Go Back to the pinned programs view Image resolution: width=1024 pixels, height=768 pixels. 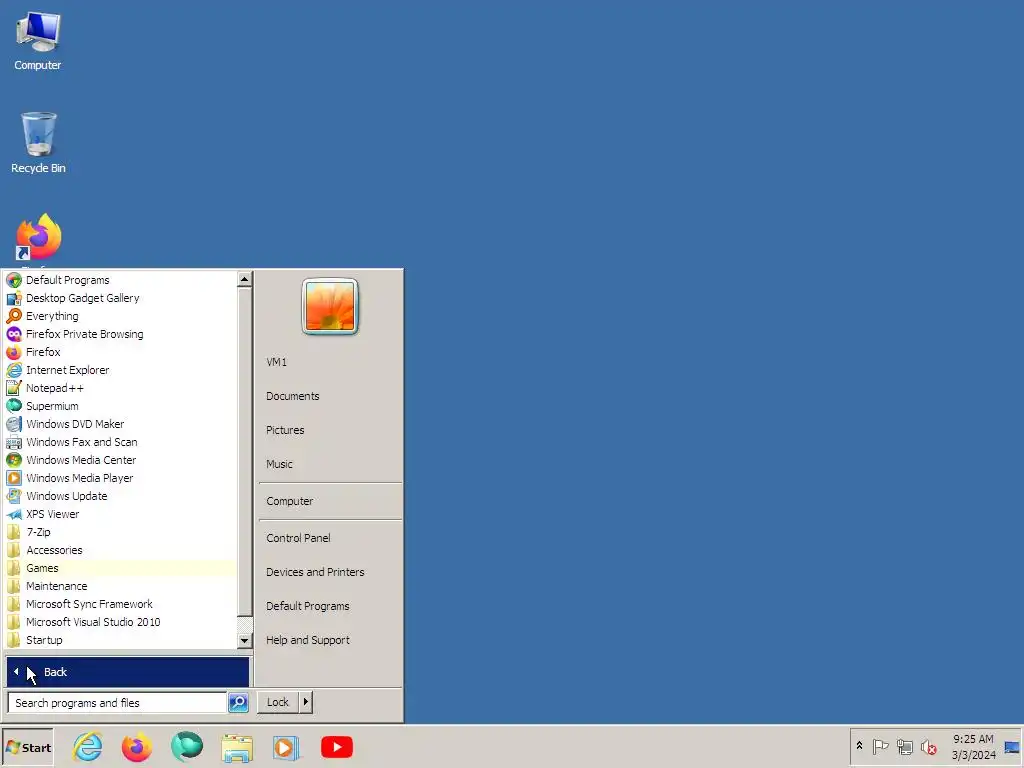click(x=127, y=672)
